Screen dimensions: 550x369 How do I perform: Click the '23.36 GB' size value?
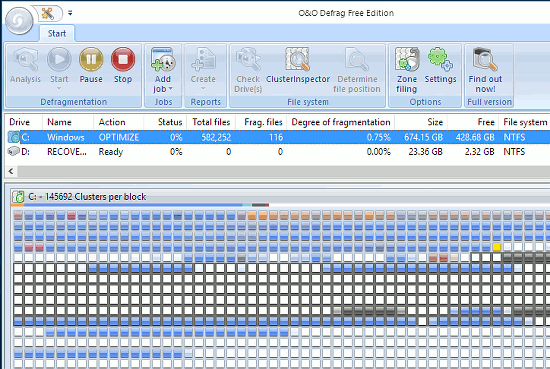pyautogui.click(x=425, y=152)
